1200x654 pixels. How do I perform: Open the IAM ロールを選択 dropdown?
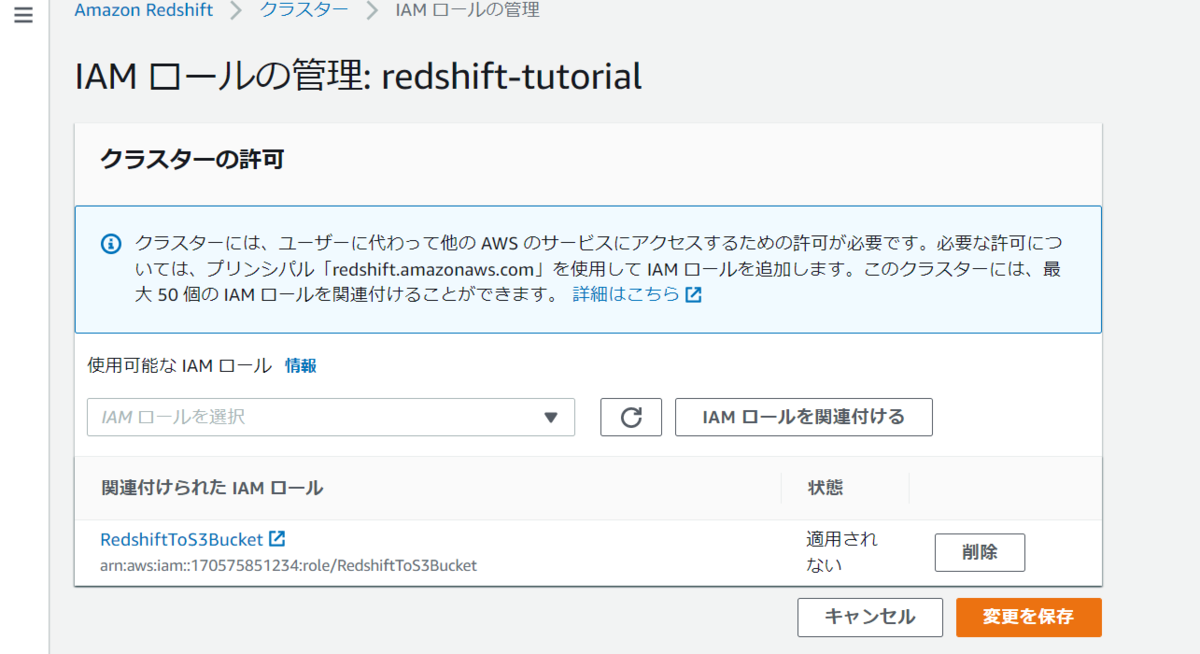[x=331, y=417]
